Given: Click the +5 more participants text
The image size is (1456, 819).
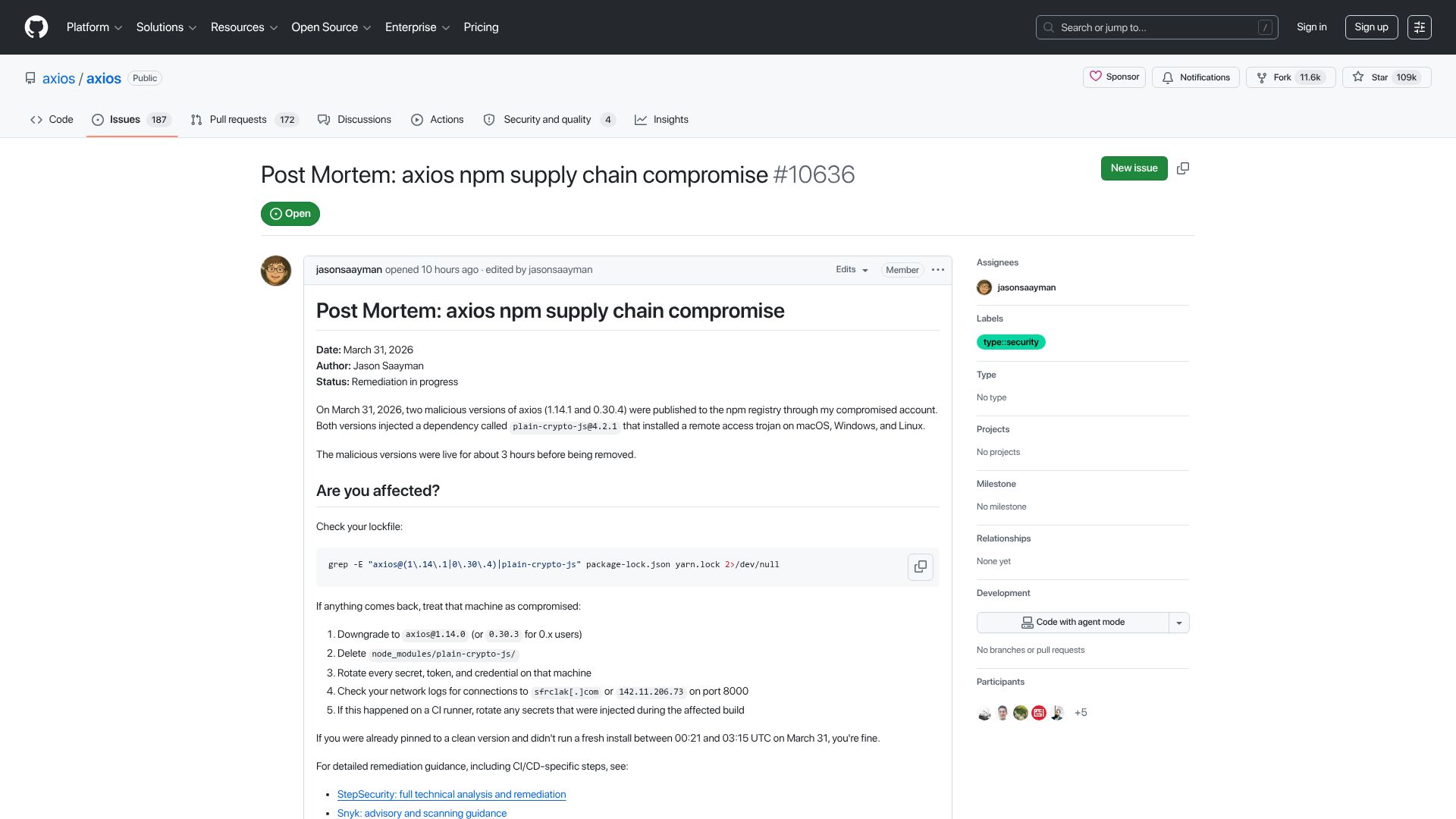Looking at the screenshot, I should tap(1081, 713).
